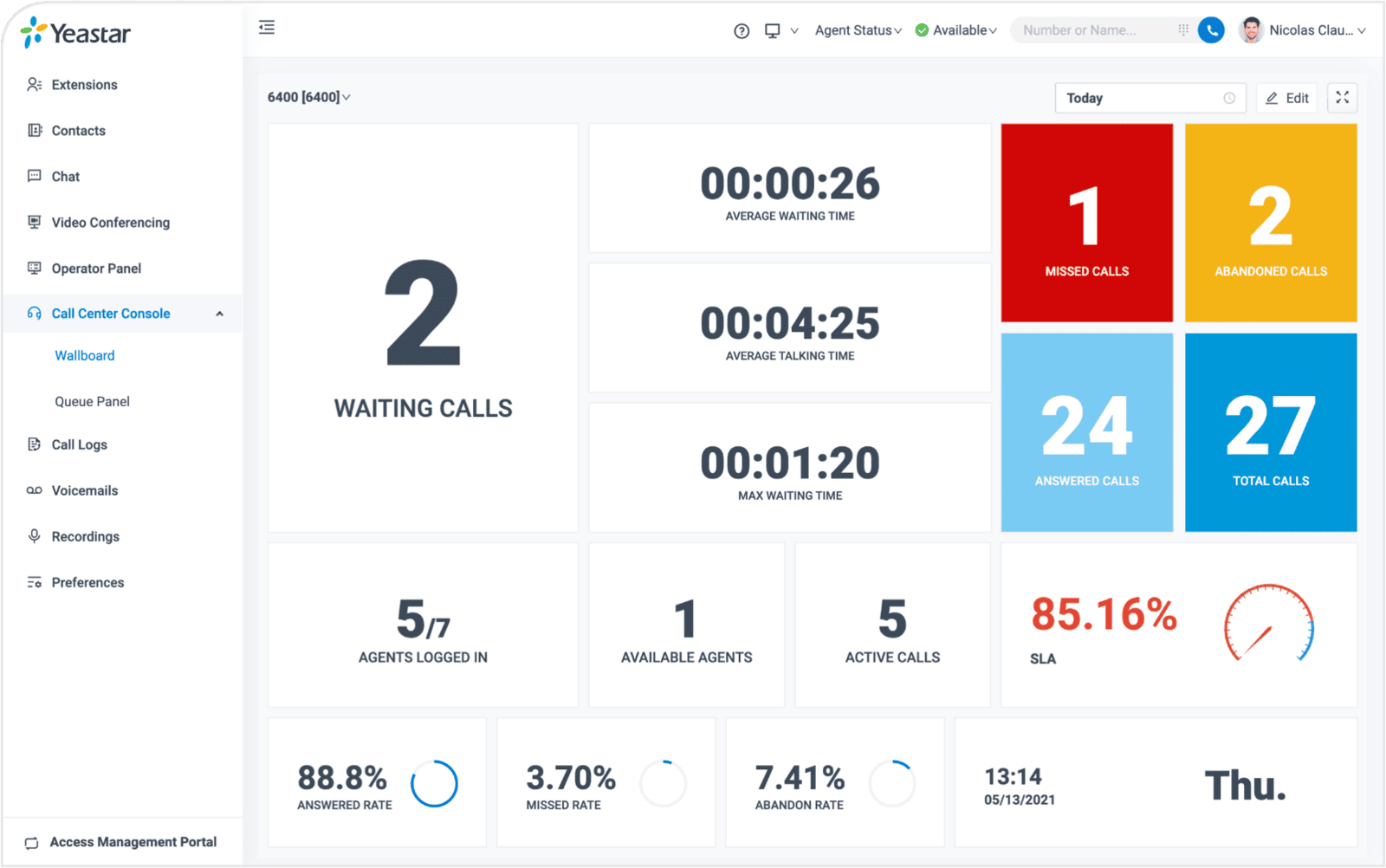Start a call using the blue phone button
Image resolution: width=1386 pixels, height=868 pixels.
1211,29
